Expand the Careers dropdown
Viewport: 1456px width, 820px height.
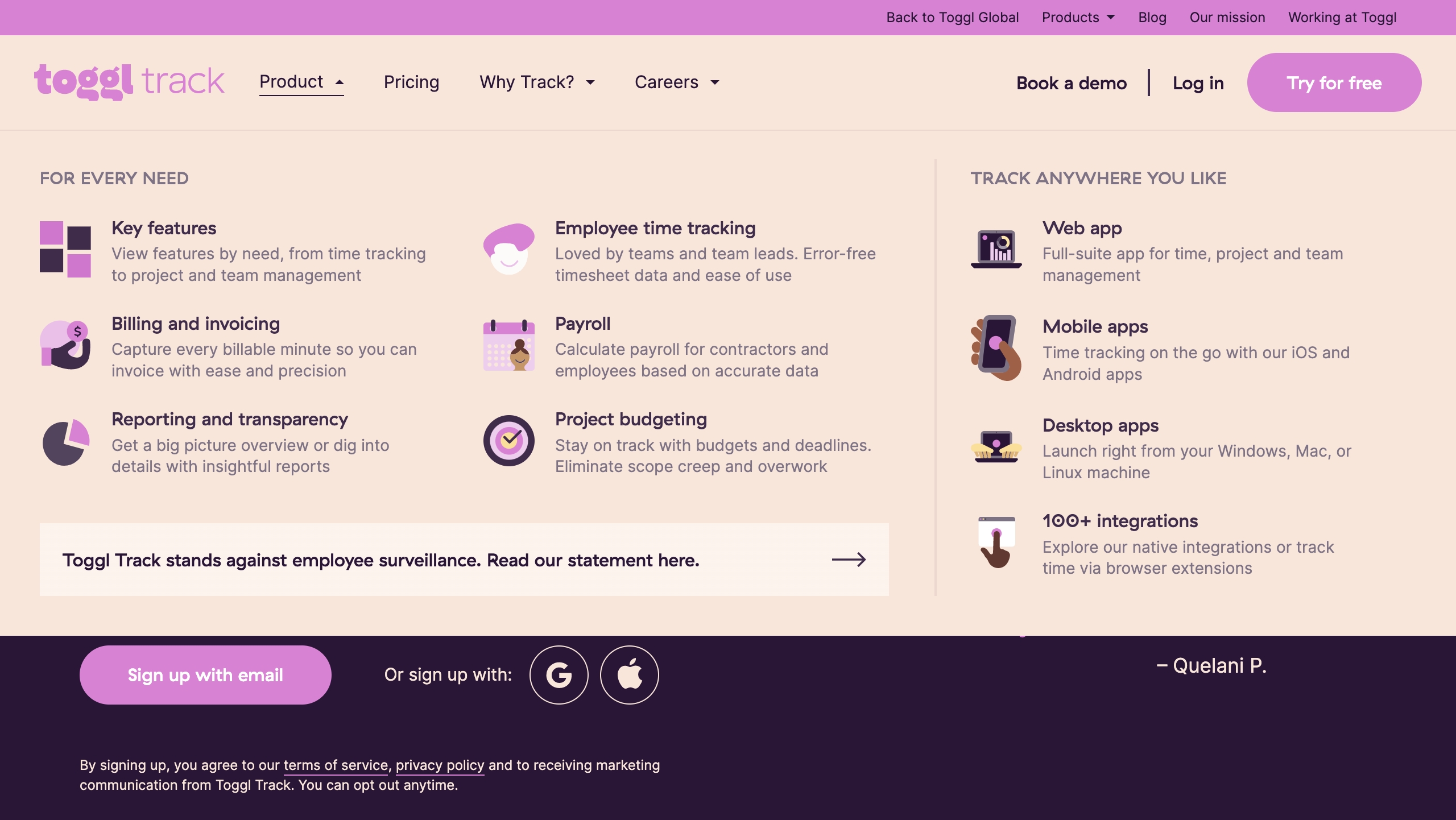(x=677, y=82)
